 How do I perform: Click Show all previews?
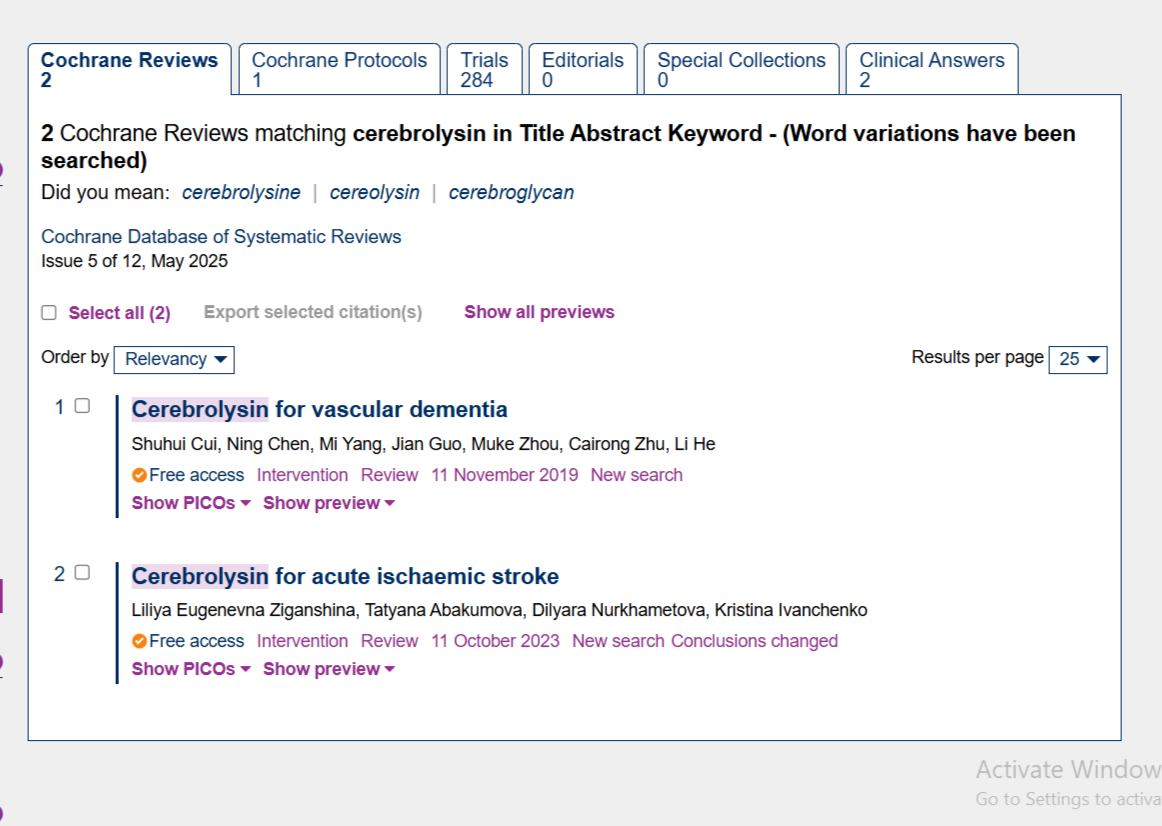tap(540, 312)
